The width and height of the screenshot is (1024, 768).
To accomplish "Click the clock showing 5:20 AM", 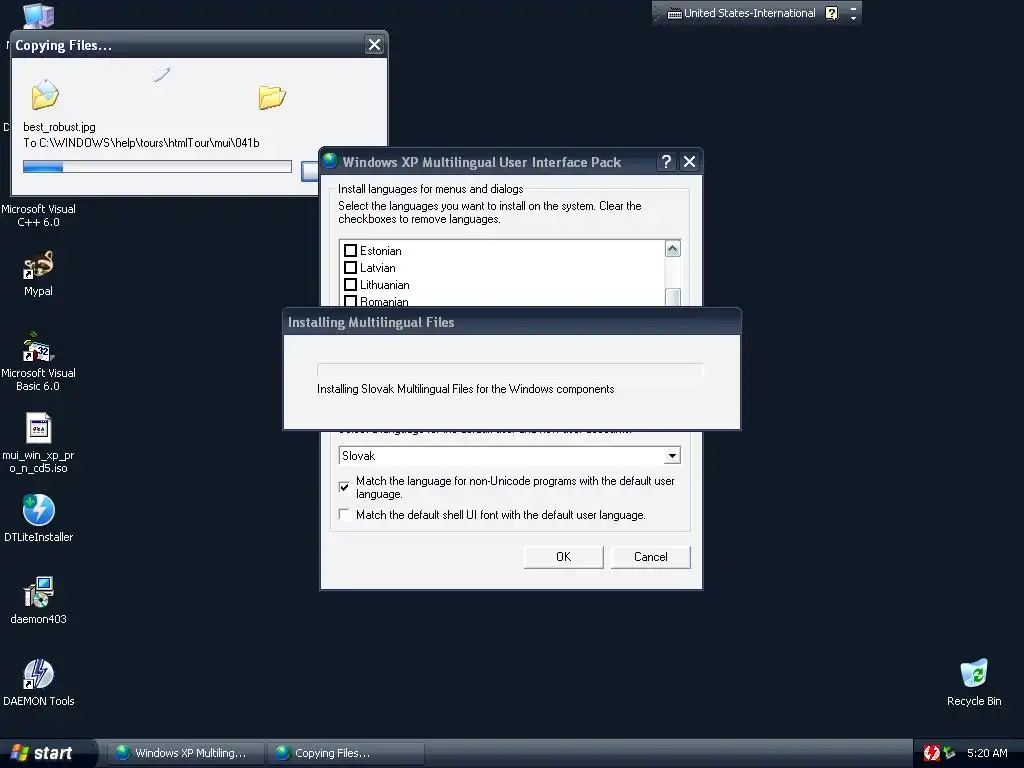I will (x=987, y=753).
